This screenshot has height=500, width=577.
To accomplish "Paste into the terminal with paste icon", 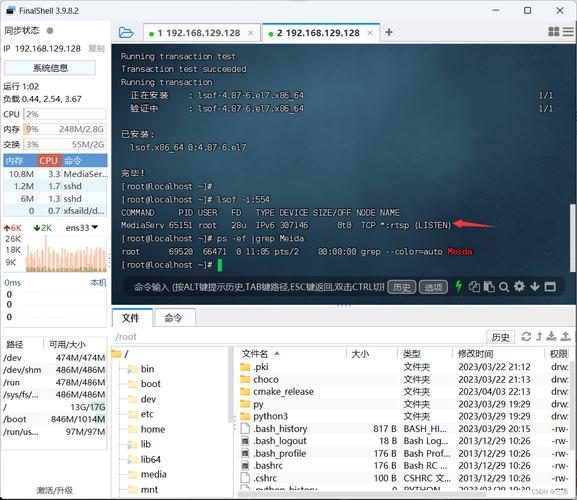I will click(x=489, y=287).
